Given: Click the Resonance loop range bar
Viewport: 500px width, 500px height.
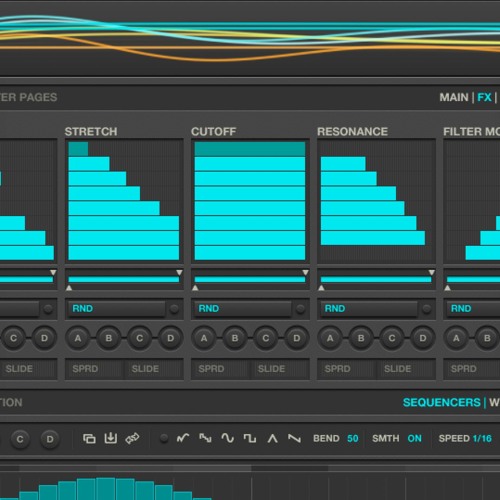Looking at the screenshot, I should (376, 280).
